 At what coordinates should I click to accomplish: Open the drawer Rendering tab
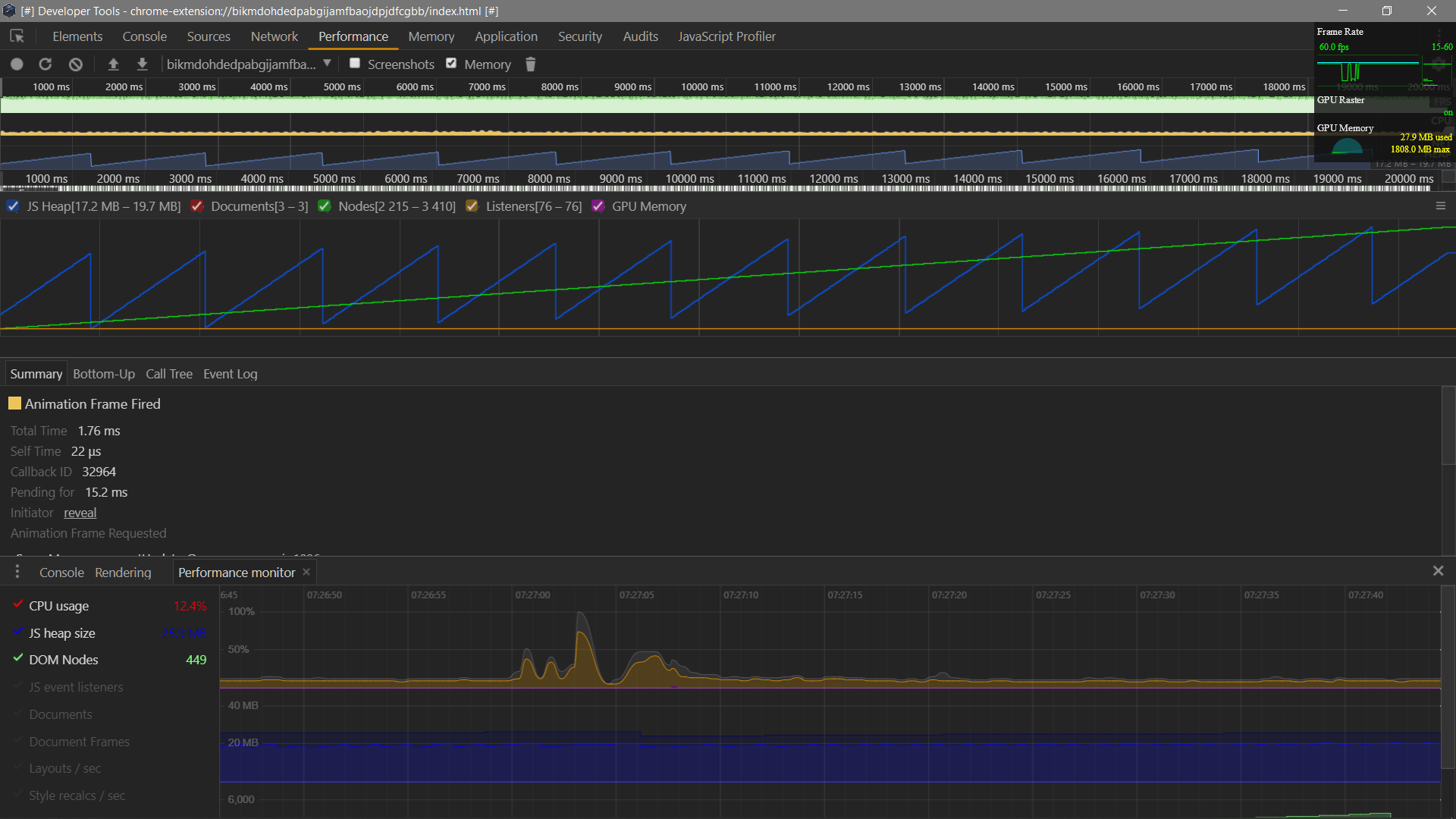(x=123, y=573)
